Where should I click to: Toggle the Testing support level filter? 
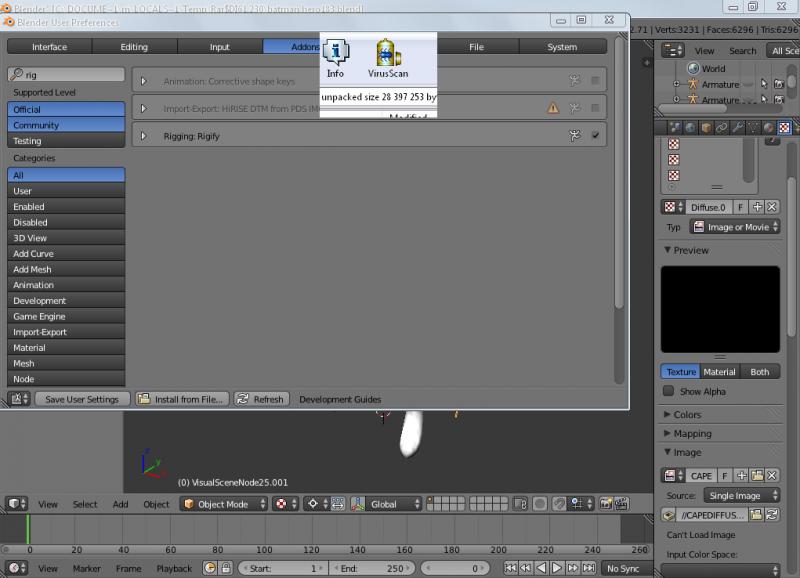[66, 141]
